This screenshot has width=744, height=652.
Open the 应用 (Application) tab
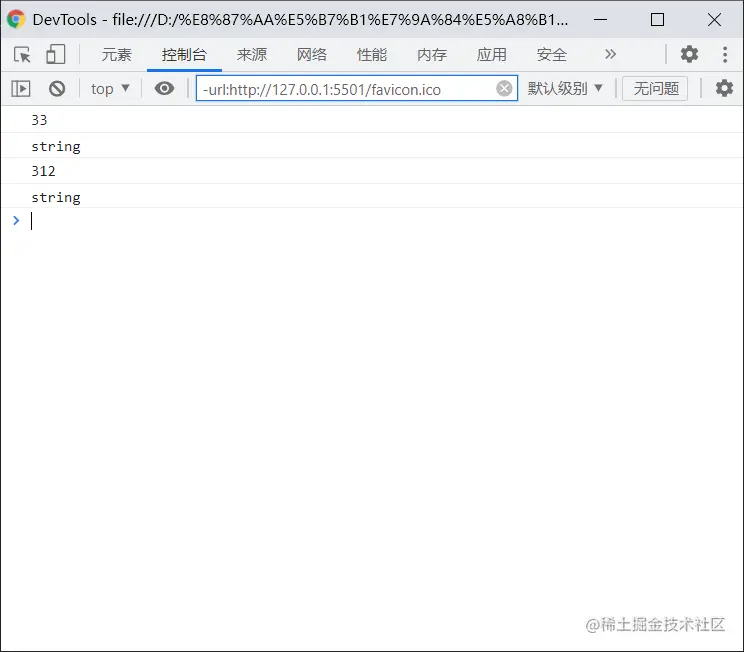click(492, 55)
